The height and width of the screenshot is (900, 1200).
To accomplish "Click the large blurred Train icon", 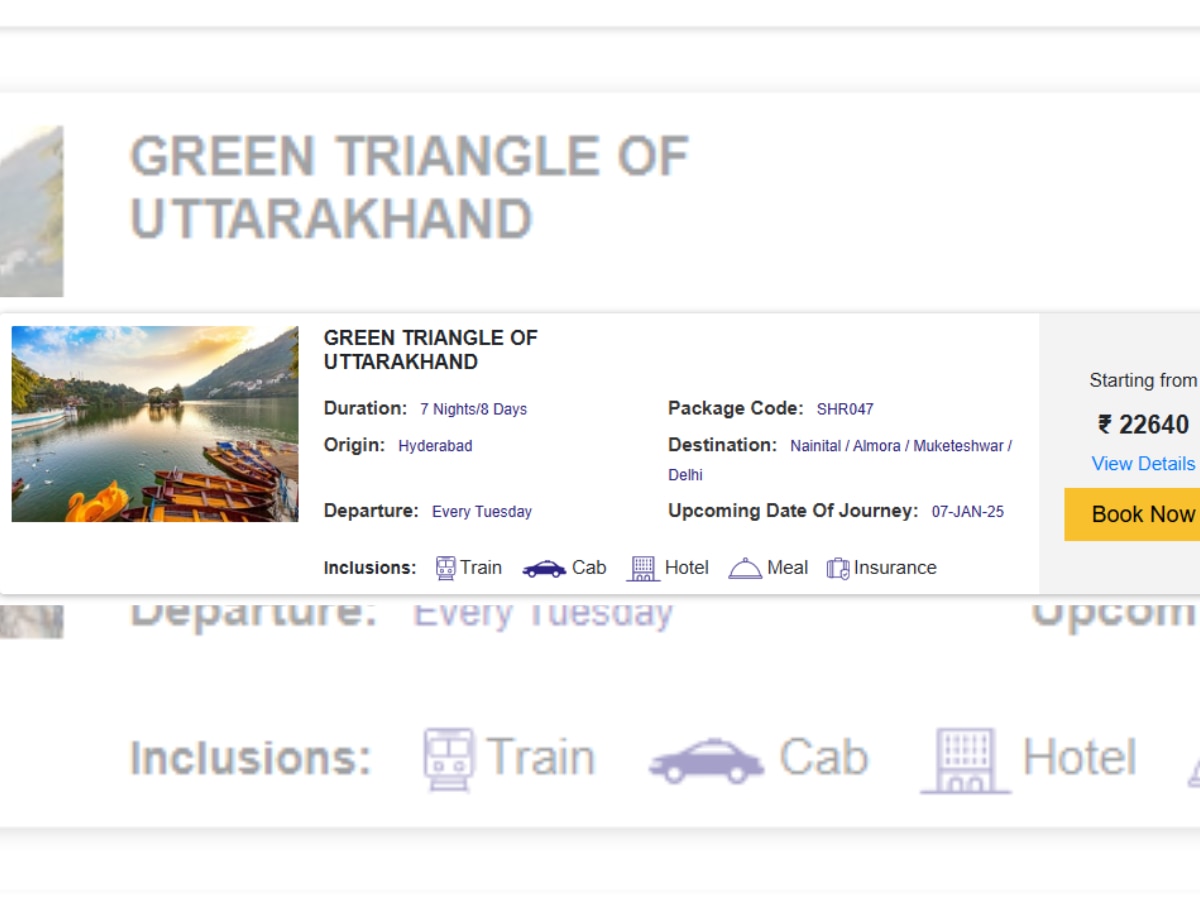I will [448, 759].
